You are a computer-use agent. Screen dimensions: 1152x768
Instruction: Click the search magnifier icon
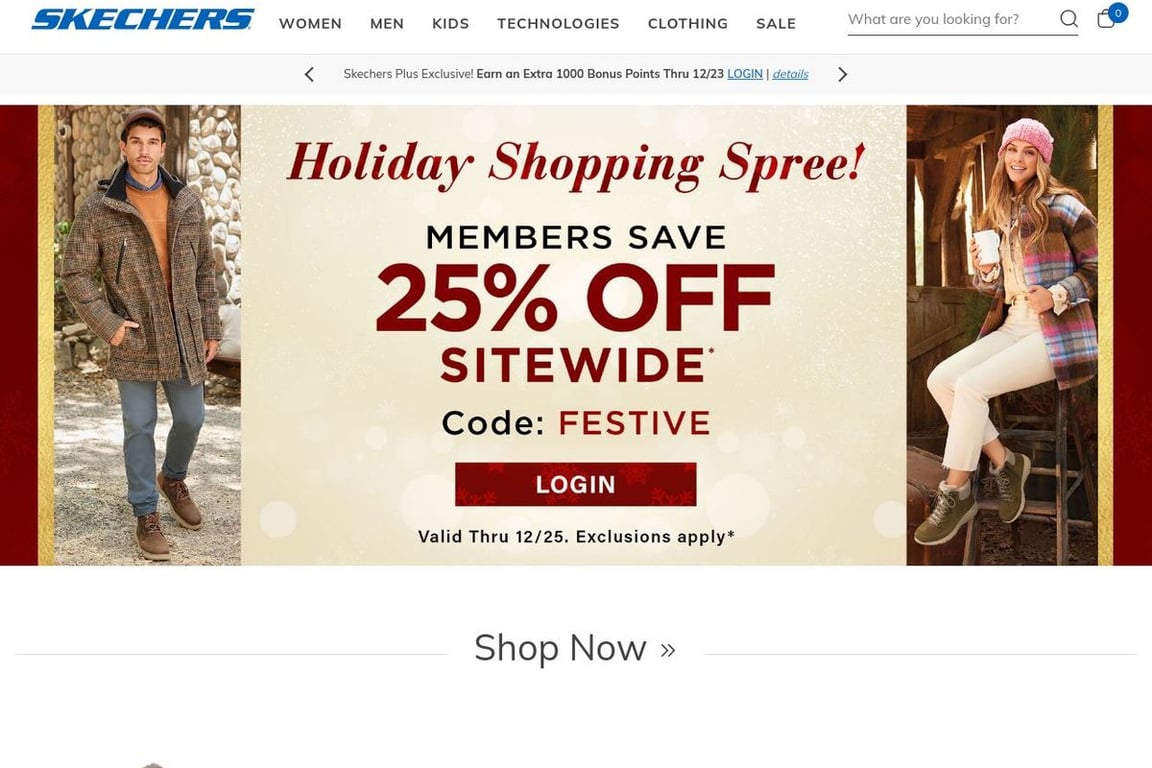tap(1069, 19)
